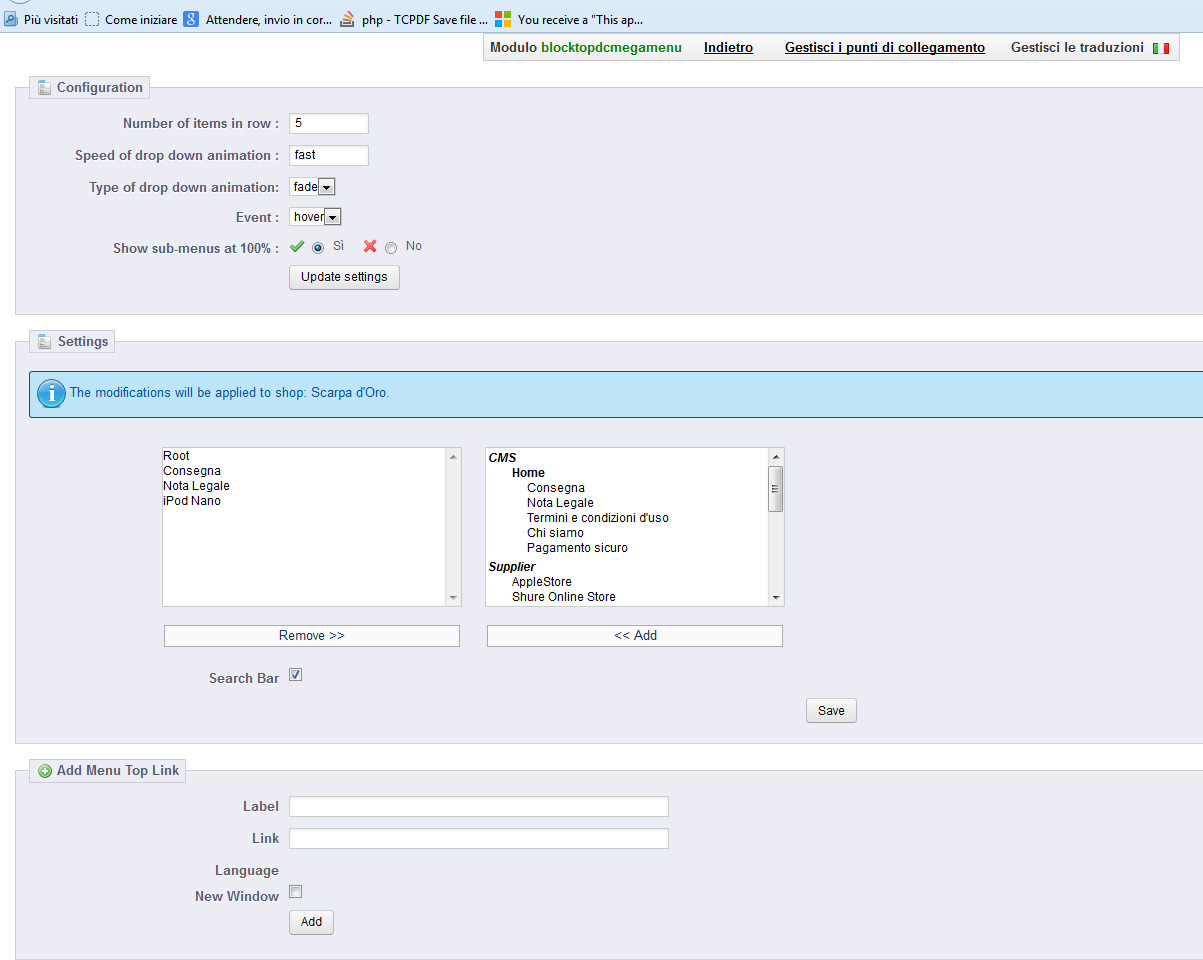Click the red X icon beside No
This screenshot has width=1203, height=960.
(370, 246)
